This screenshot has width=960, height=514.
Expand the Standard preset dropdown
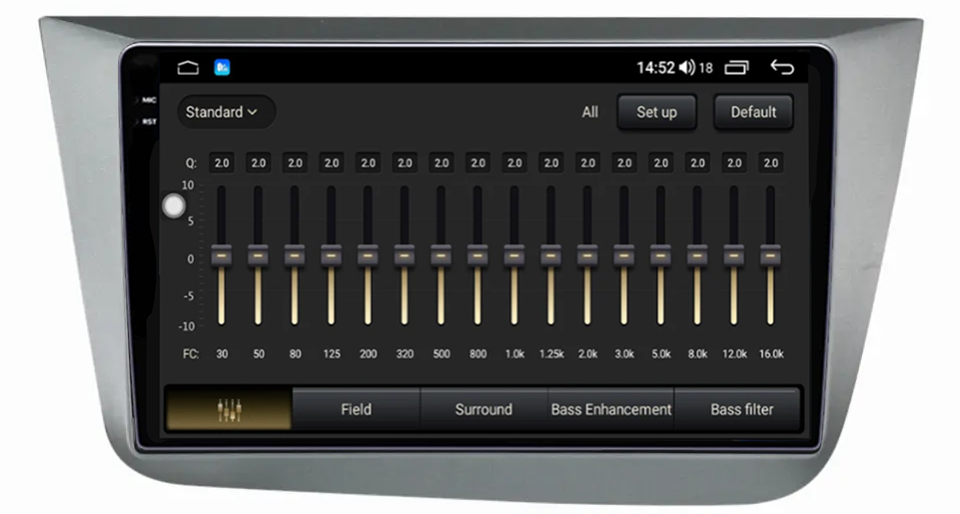click(x=221, y=112)
